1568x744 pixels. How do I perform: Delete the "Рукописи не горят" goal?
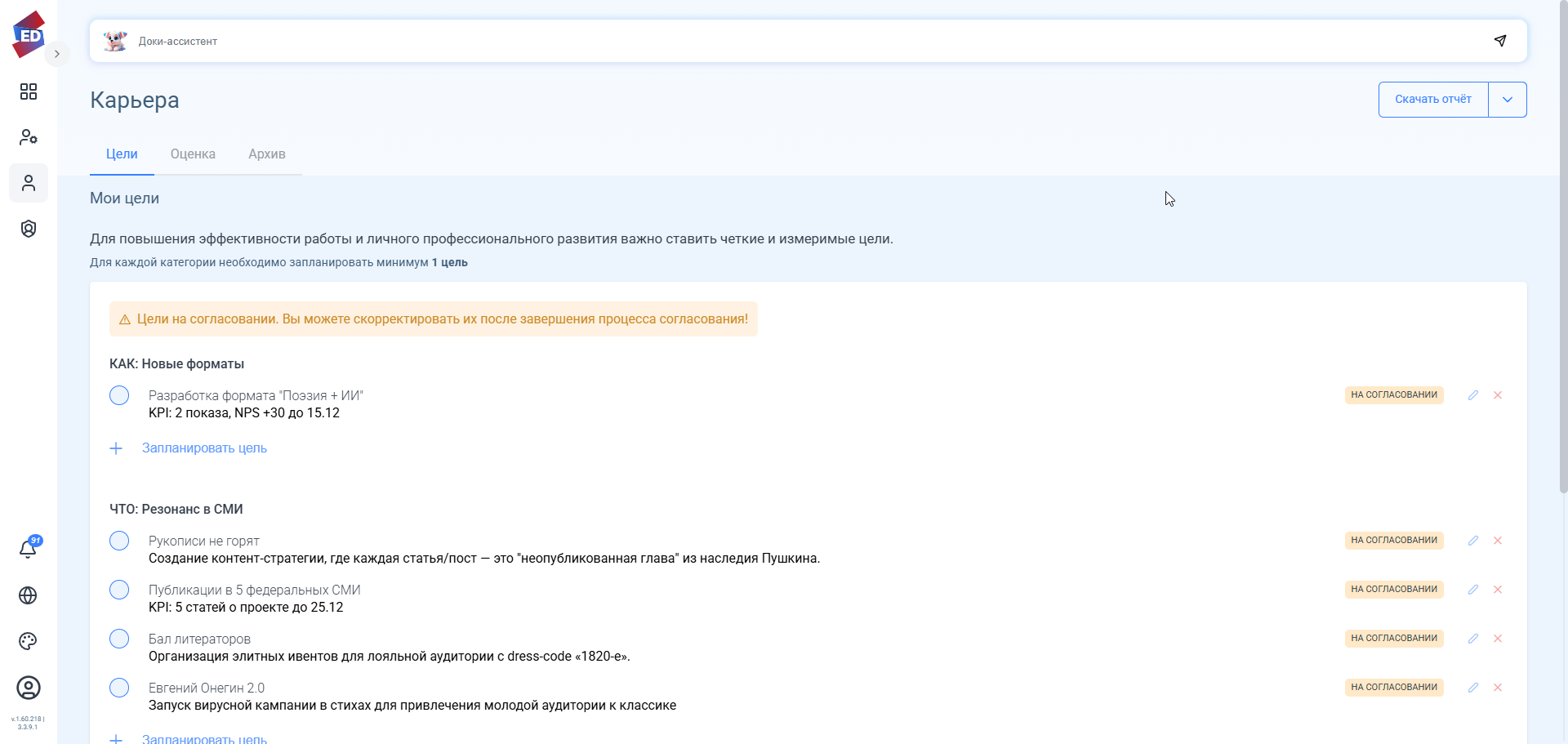click(x=1498, y=541)
